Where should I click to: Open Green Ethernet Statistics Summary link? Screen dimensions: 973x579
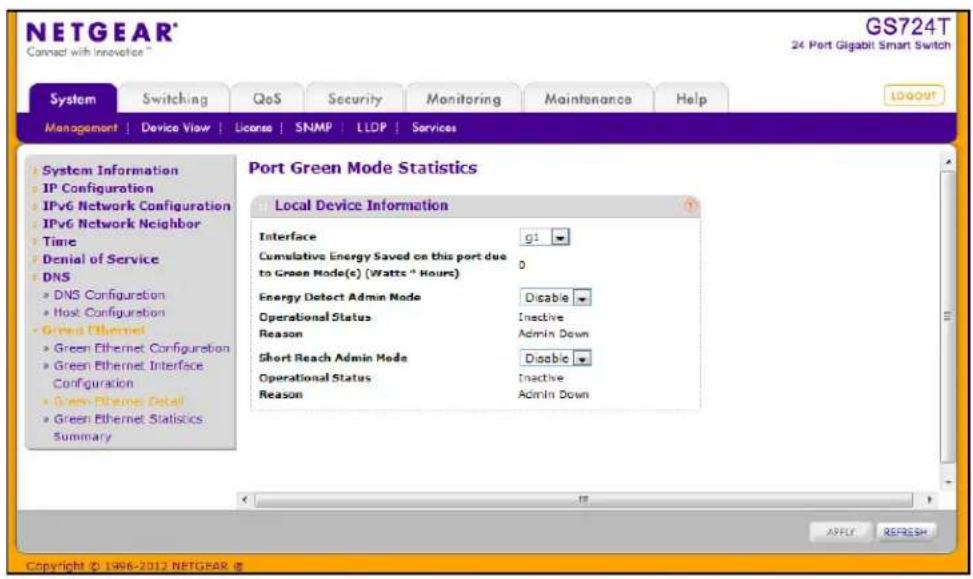tap(128, 428)
